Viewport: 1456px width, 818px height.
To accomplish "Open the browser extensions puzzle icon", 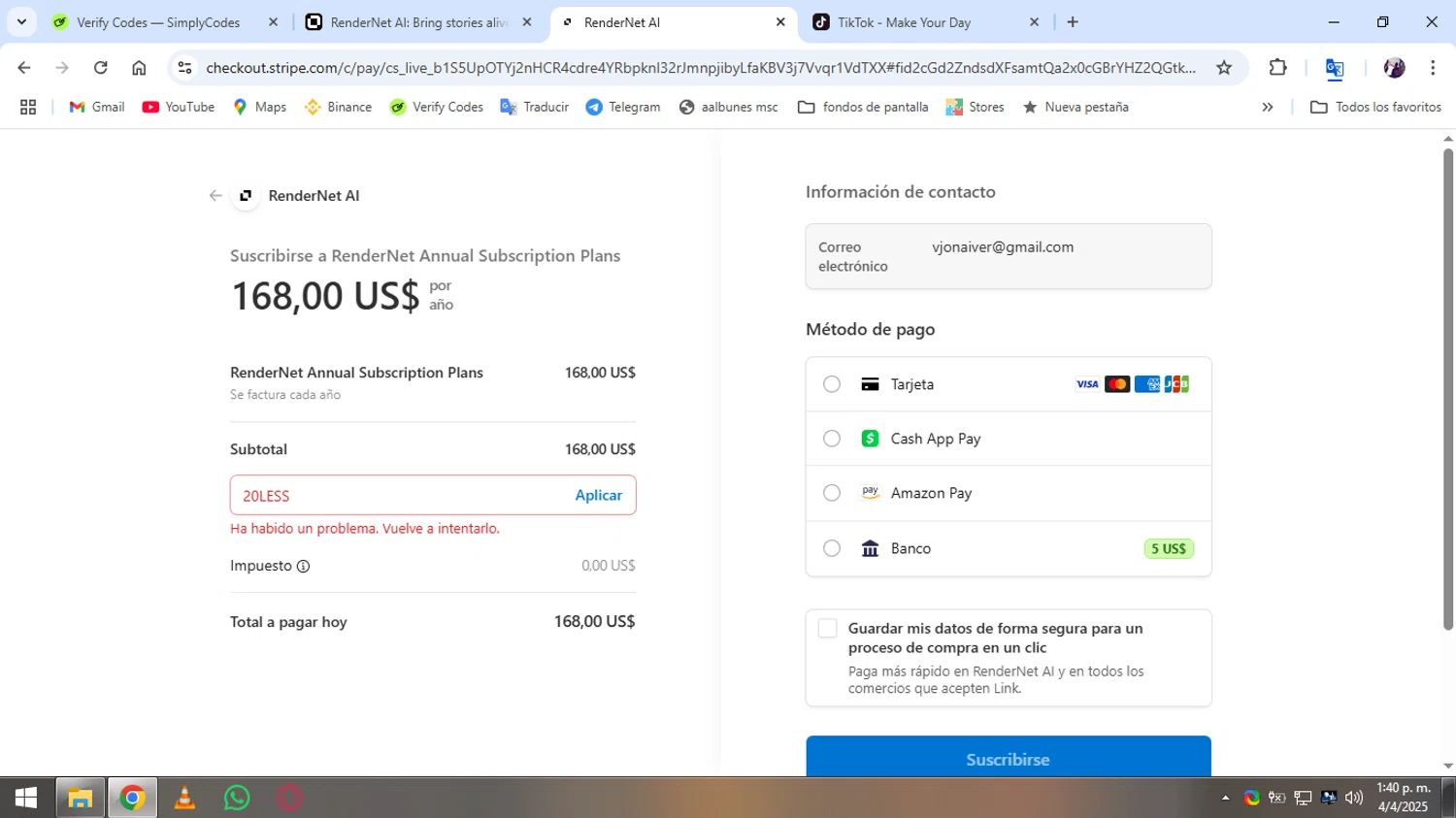I will tap(1277, 67).
